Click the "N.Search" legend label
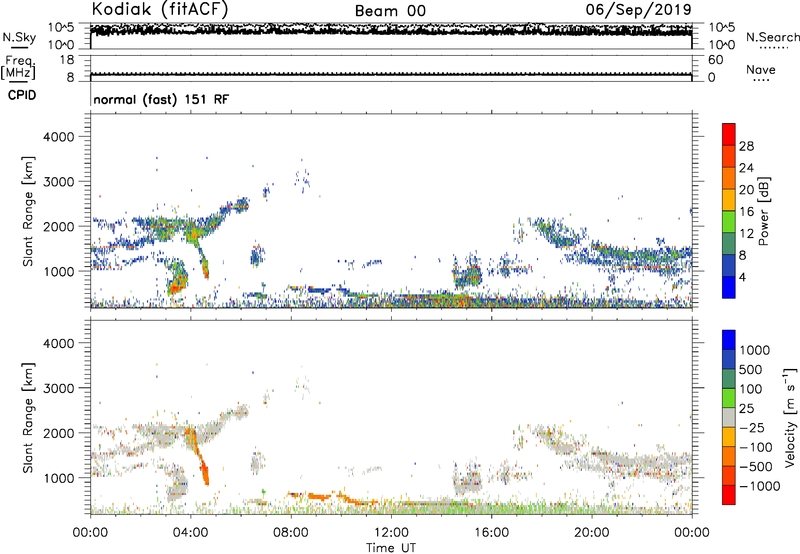Viewport: 800px width, 554px height. (x=773, y=37)
